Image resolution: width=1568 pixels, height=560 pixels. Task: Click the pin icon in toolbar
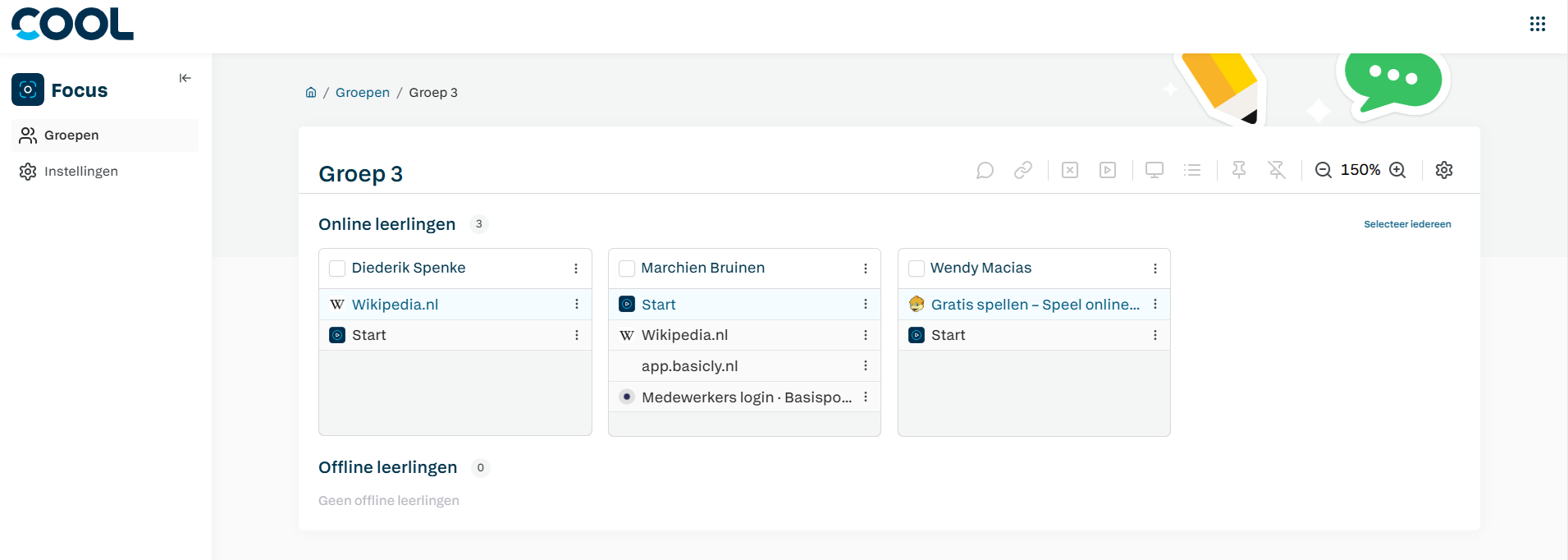click(x=1239, y=170)
